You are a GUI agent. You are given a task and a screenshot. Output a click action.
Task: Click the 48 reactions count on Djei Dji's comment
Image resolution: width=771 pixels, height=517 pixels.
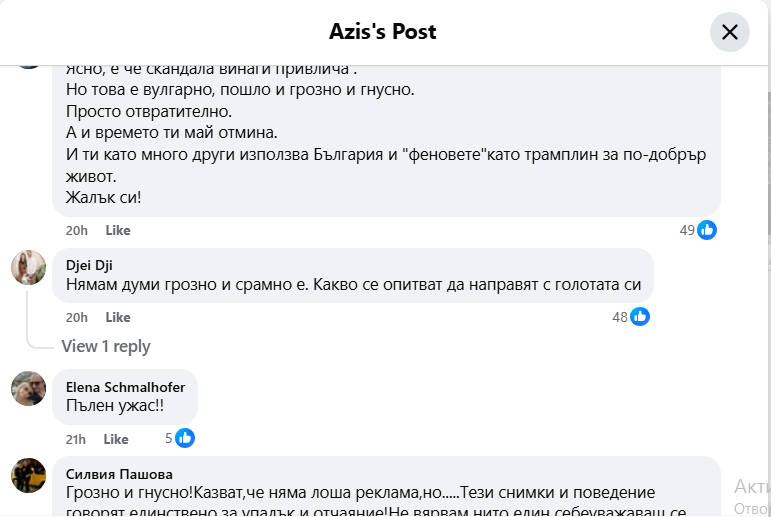[620, 317]
